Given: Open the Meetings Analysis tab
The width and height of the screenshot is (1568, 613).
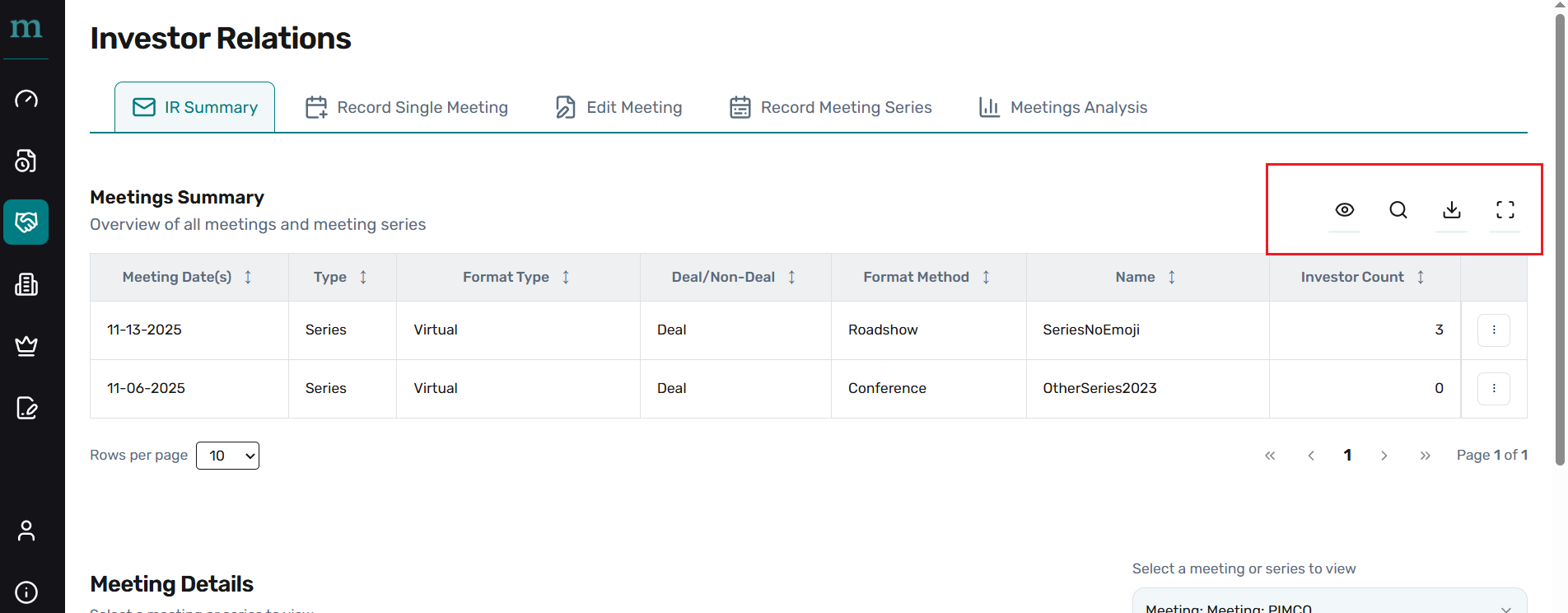Looking at the screenshot, I should point(1062,108).
